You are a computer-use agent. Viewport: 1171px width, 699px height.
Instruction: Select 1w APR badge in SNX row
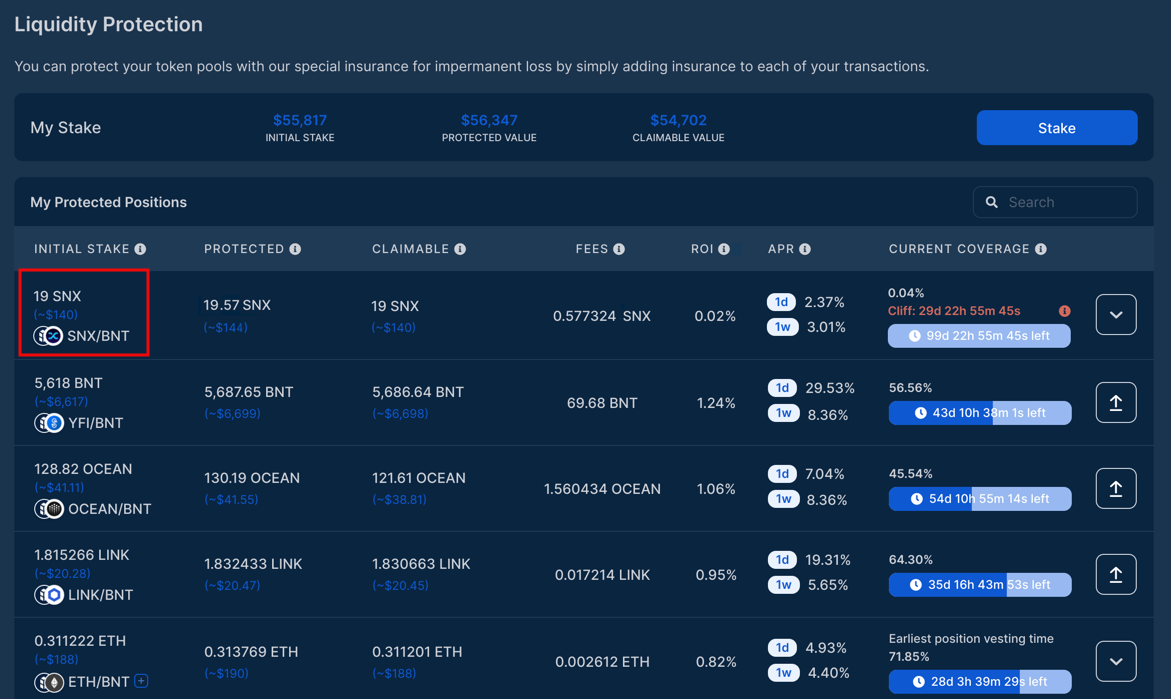point(783,326)
